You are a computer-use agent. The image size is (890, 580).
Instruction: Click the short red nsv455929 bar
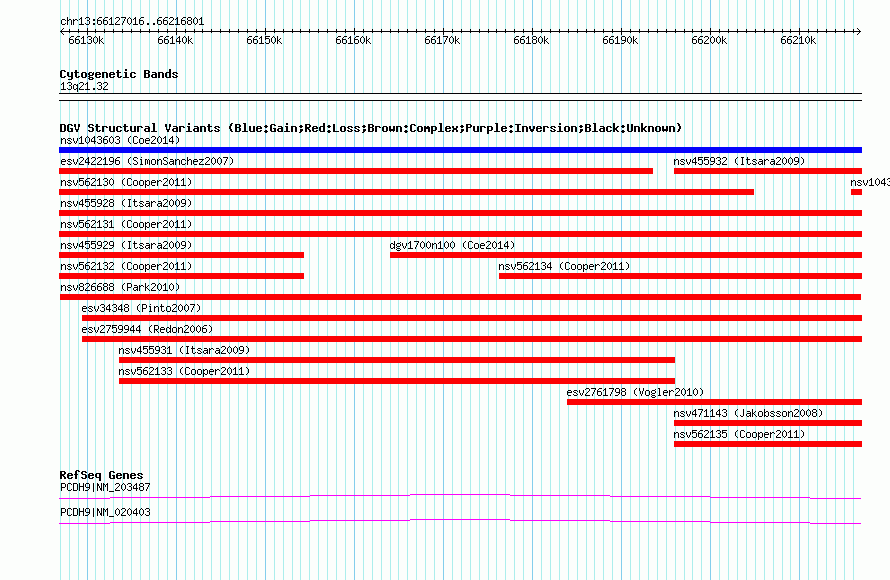tap(182, 255)
